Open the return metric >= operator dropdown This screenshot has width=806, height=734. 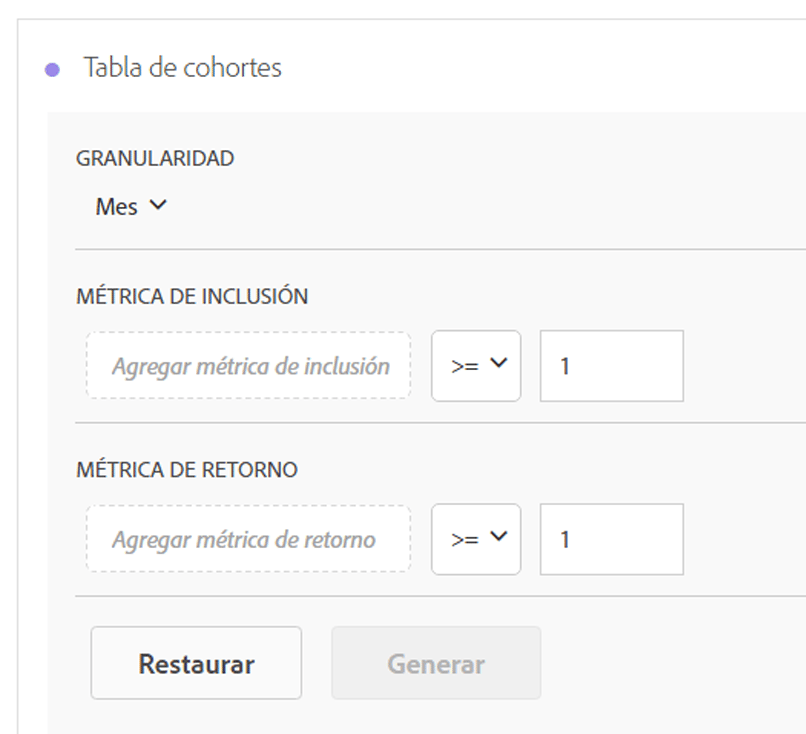point(476,539)
